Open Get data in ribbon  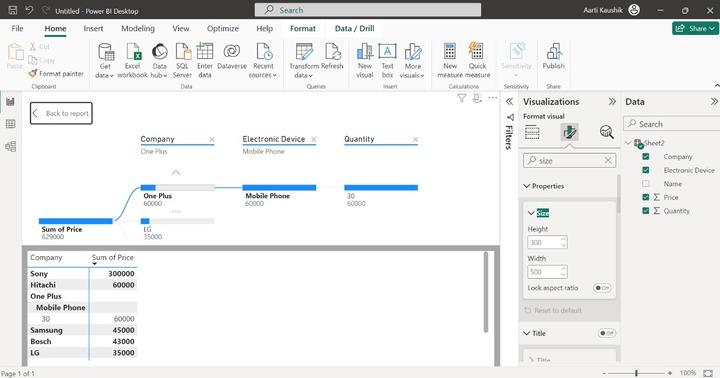tap(105, 61)
